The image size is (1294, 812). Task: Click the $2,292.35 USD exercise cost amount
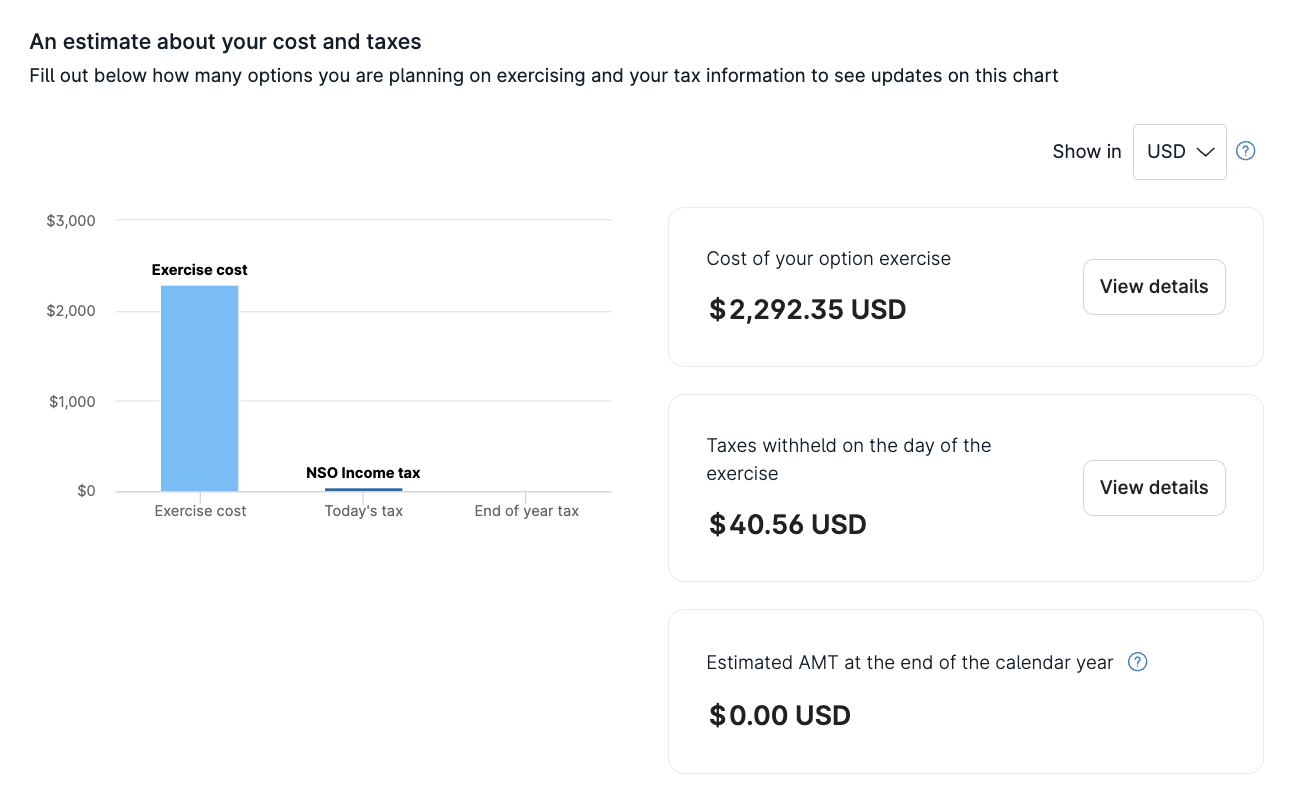point(807,309)
